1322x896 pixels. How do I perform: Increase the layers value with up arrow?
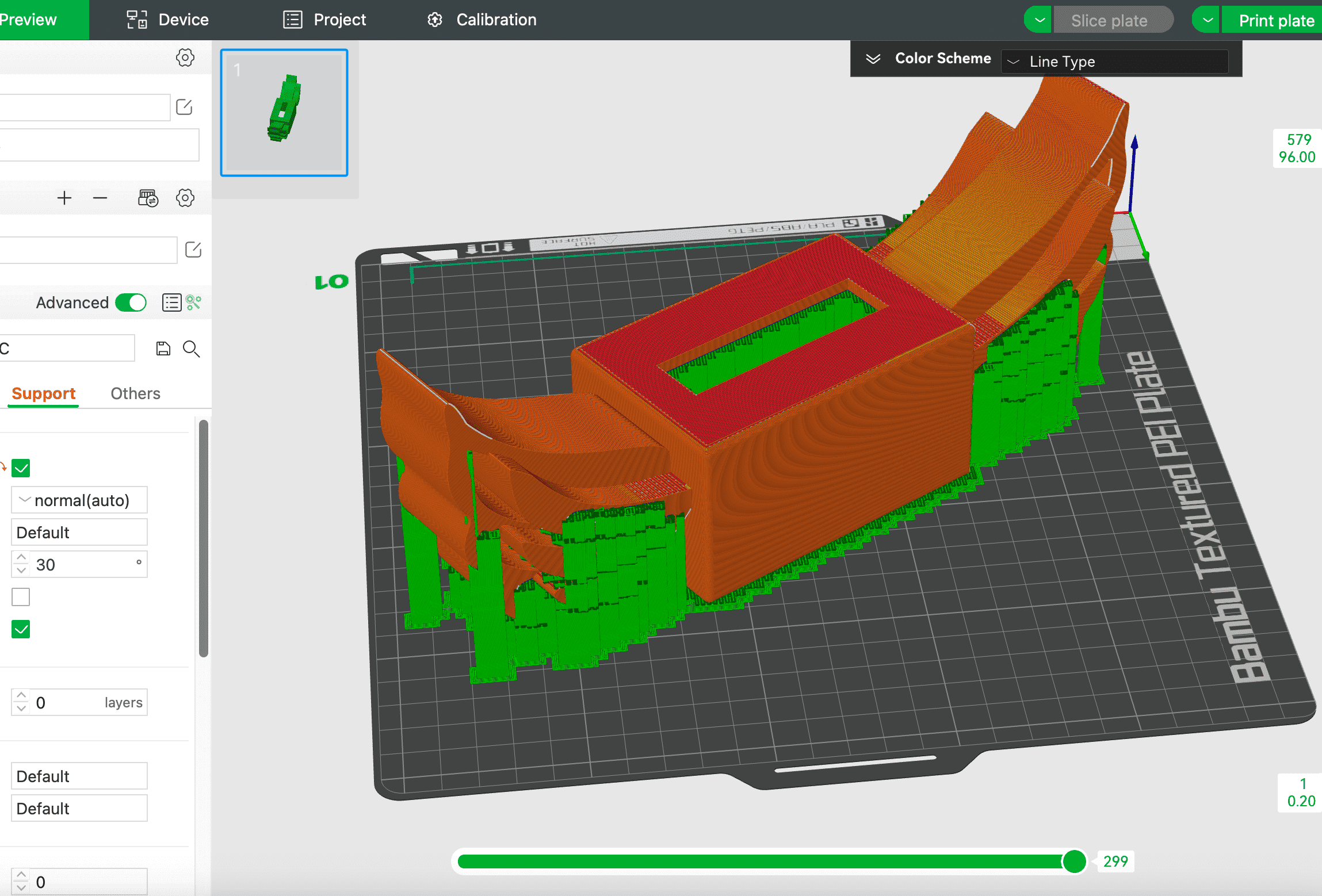click(21, 695)
